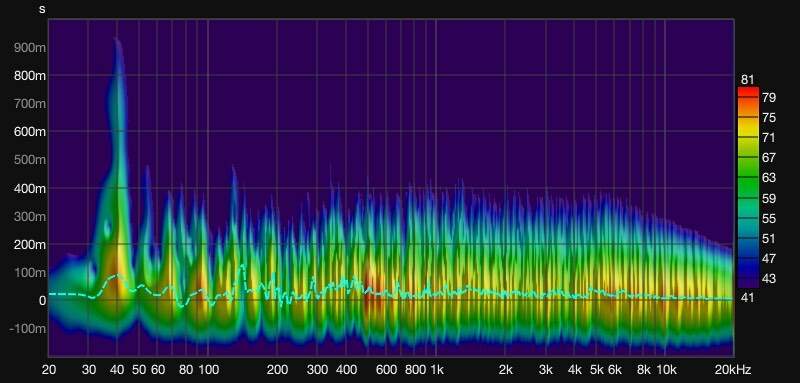Click the 81 dB top of color scale

click(x=747, y=80)
